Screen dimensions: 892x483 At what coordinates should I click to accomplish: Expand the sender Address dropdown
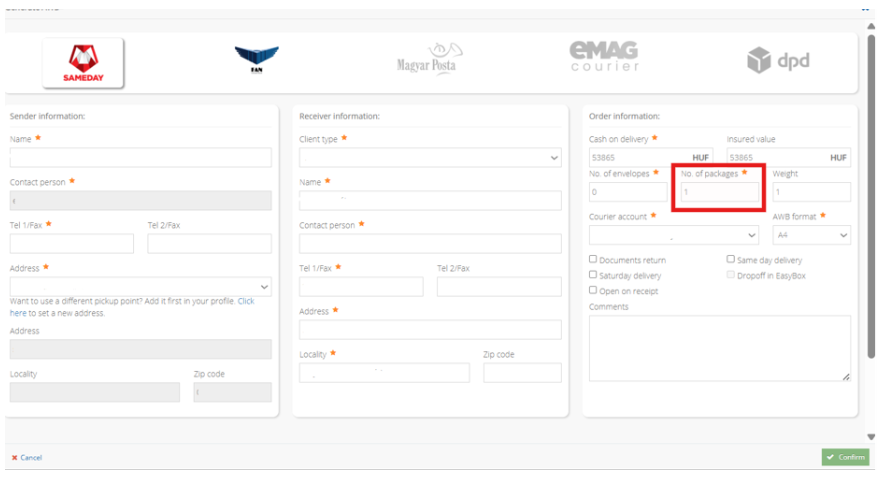pyautogui.click(x=140, y=287)
